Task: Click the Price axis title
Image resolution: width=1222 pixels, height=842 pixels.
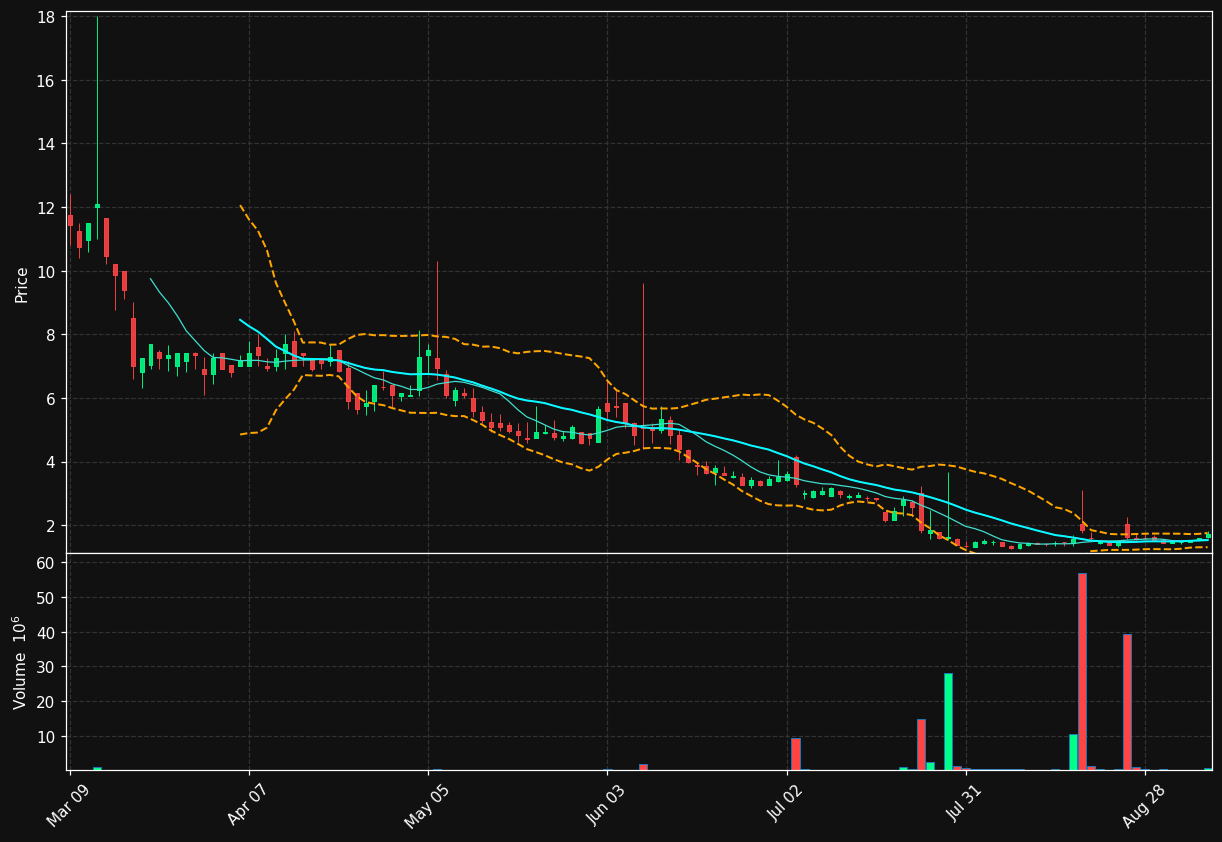Action: pyautogui.click(x=21, y=284)
